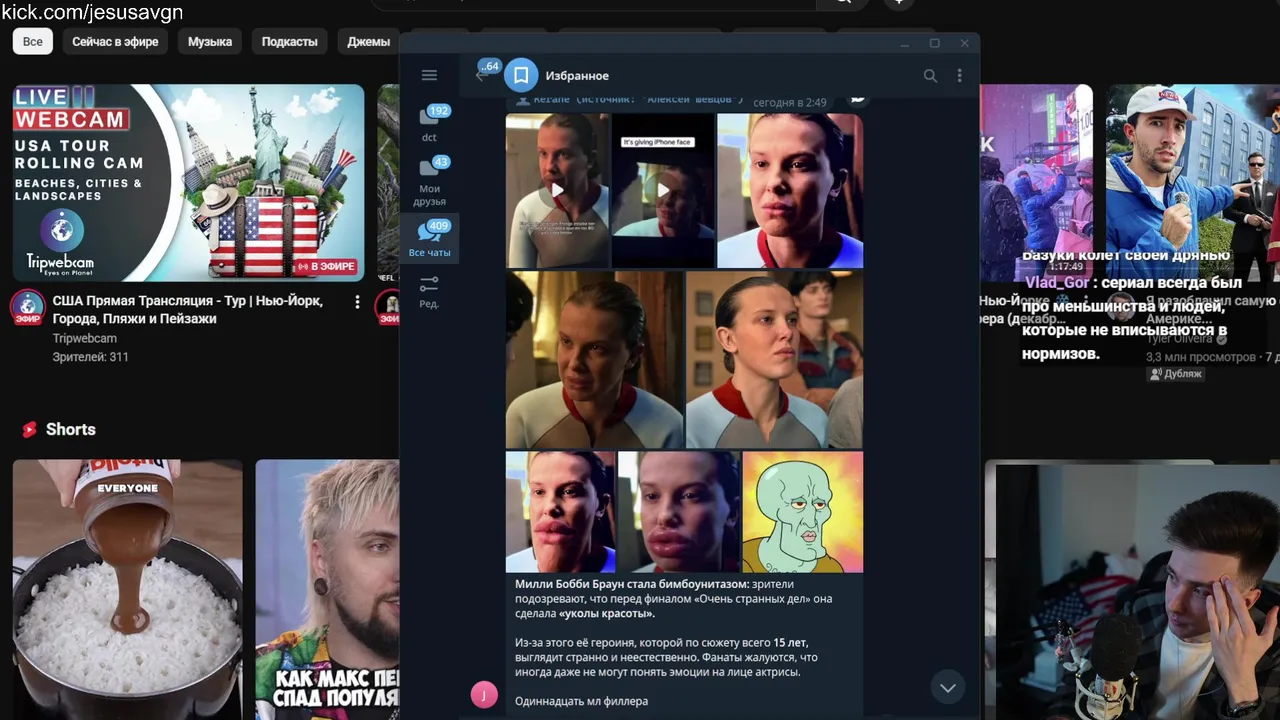Open the Nutella rice Short
The image size is (1280, 720).
[127, 589]
